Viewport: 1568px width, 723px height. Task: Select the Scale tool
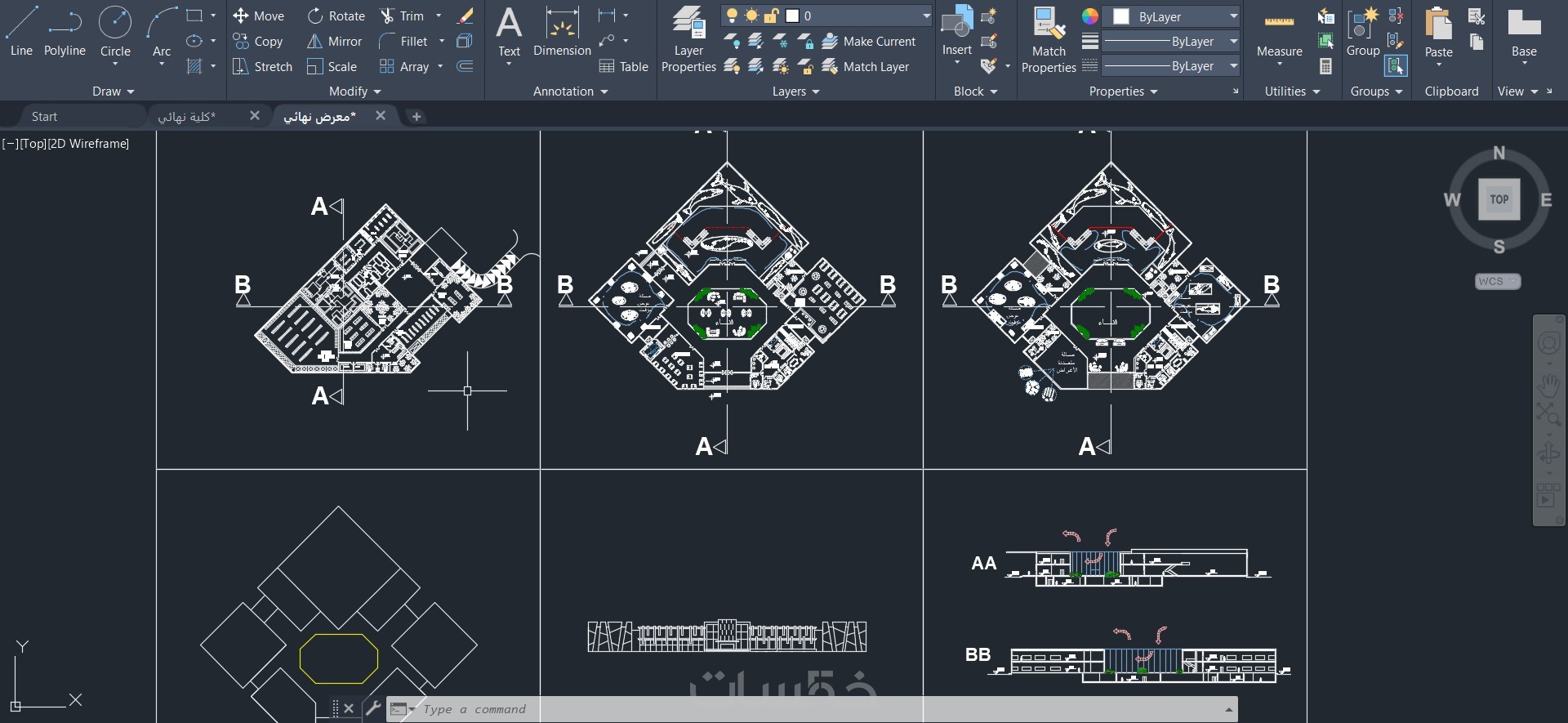coord(332,66)
